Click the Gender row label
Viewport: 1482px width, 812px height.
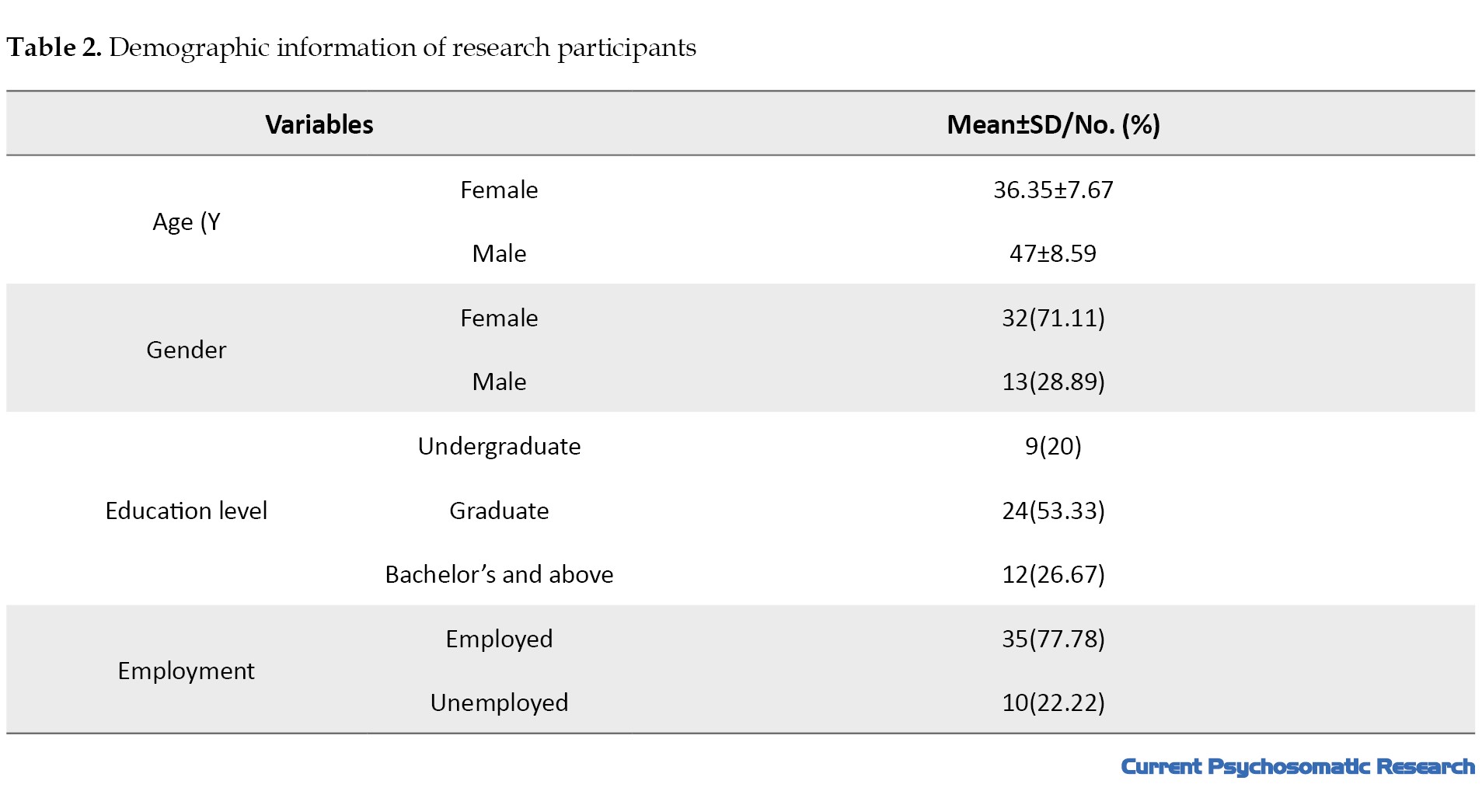187,350
